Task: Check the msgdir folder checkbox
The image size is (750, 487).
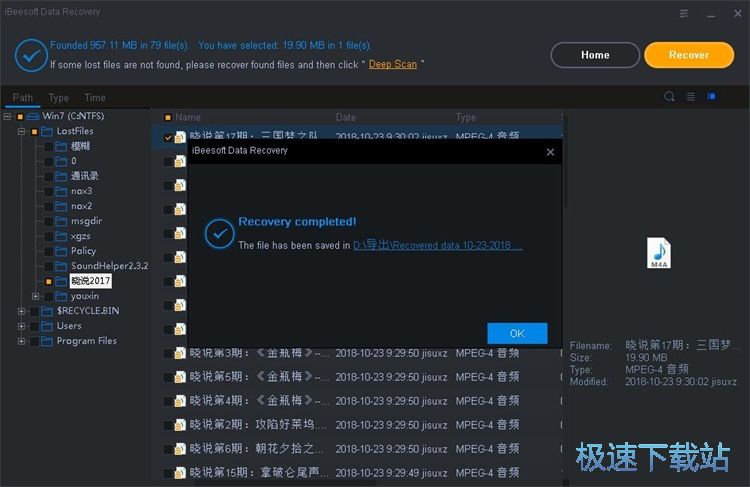Action: pyautogui.click(x=49, y=221)
